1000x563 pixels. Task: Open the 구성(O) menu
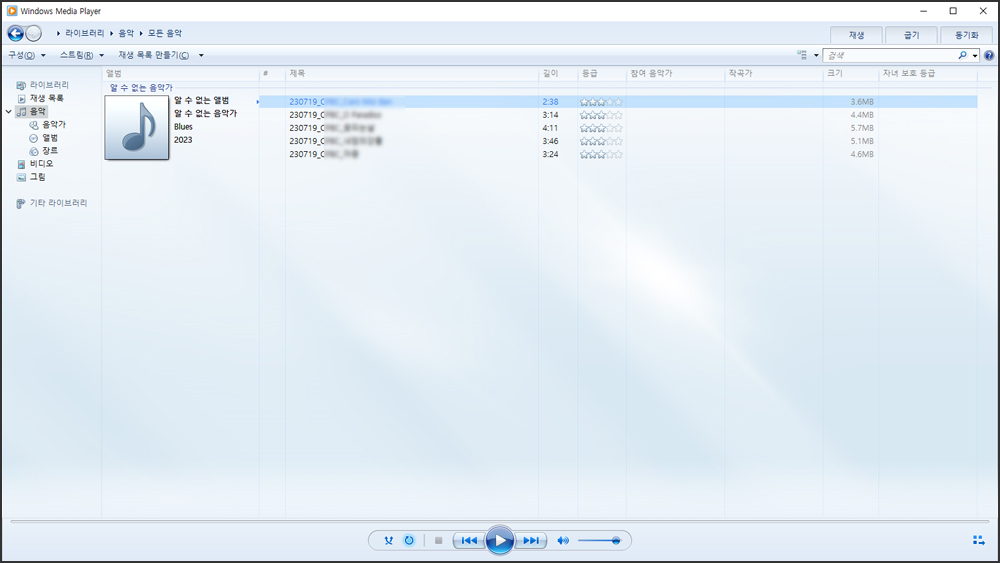coord(27,55)
